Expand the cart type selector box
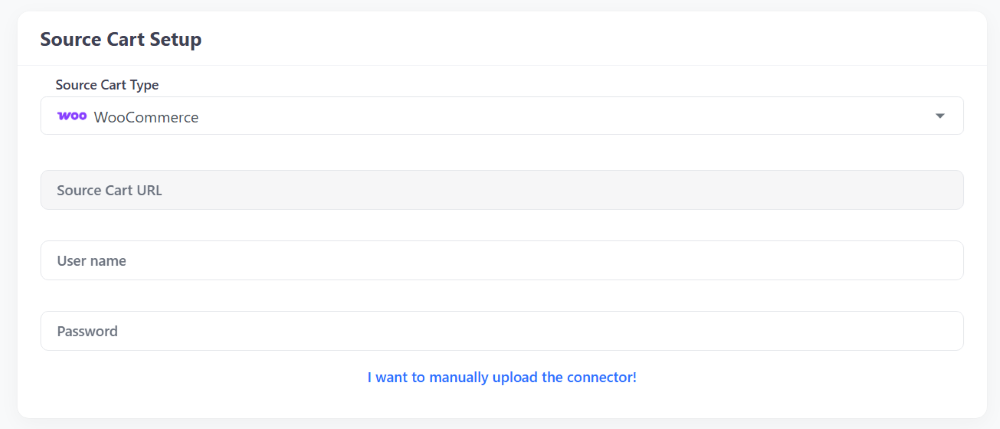This screenshot has height=429, width=1000. [x=502, y=116]
